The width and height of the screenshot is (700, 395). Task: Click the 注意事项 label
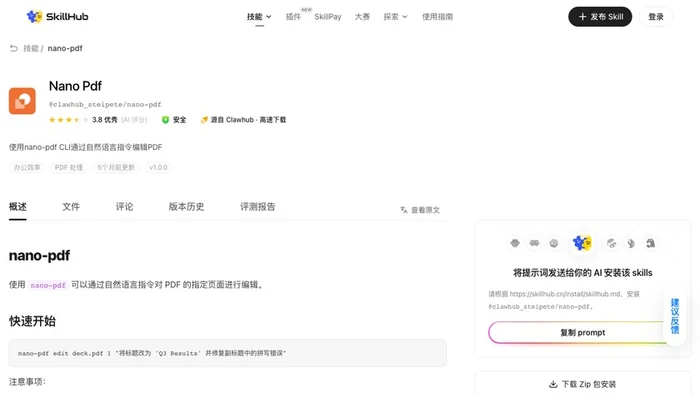tap(27, 382)
